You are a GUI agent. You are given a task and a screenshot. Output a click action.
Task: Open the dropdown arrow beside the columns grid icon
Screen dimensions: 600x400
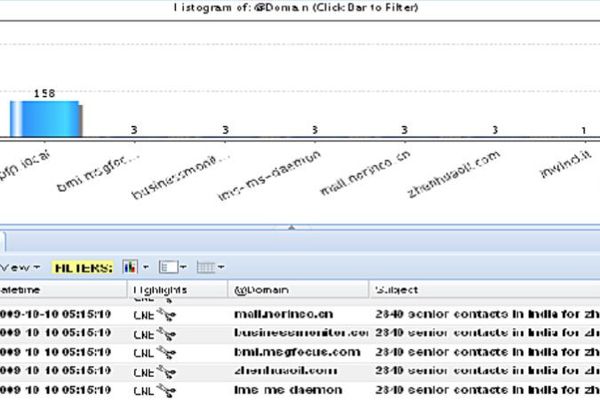pos(221,267)
